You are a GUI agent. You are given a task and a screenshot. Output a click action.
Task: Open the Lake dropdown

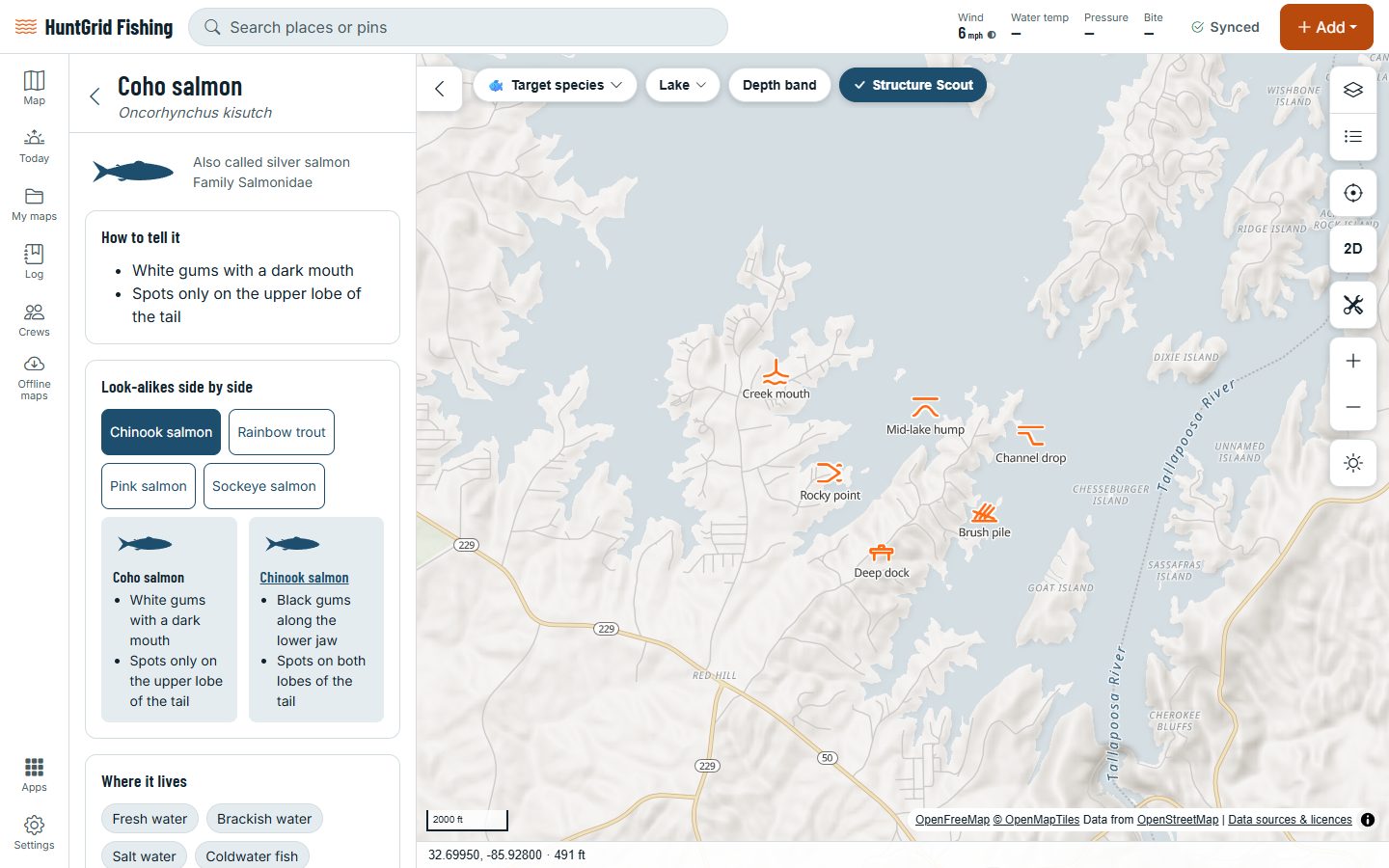[682, 85]
